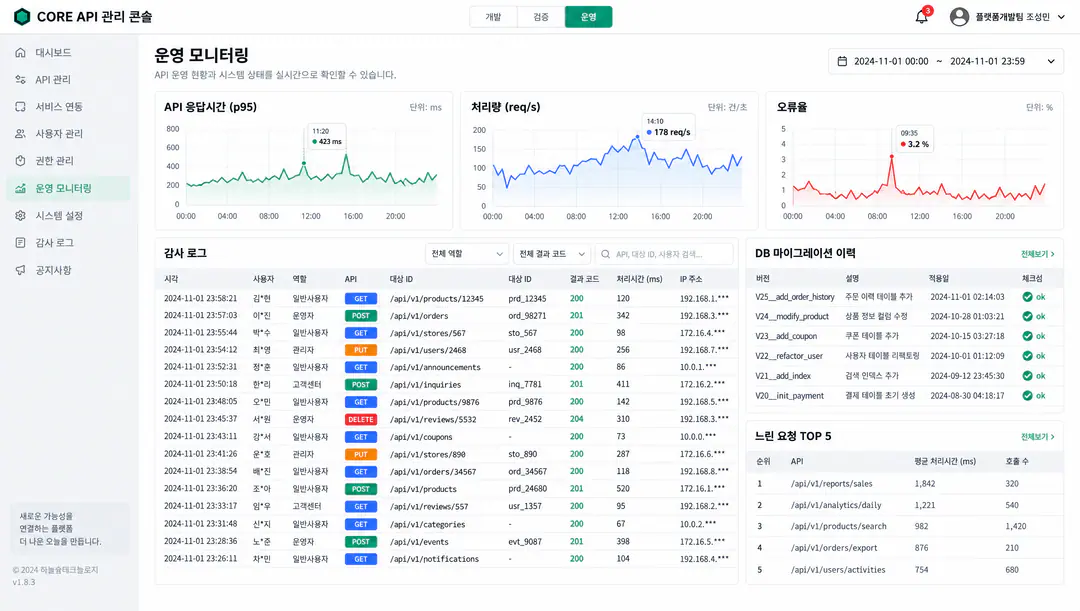
Task: Click the /api/v1/notifications log entry
Action: pos(446,559)
